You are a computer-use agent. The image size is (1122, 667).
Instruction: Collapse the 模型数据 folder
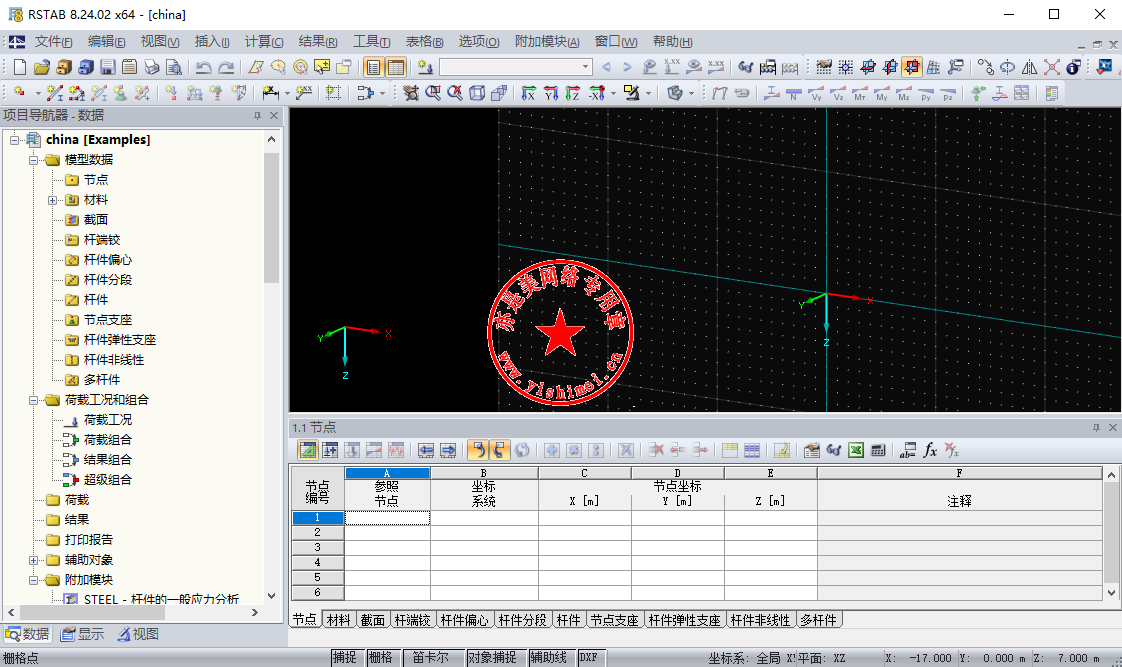coord(33,160)
